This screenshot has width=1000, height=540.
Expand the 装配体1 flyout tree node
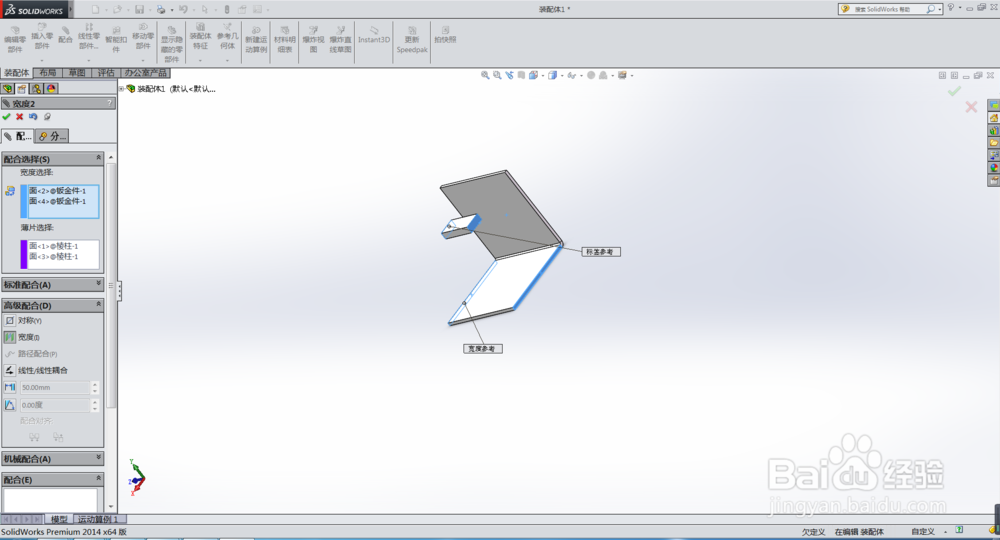tap(121, 89)
